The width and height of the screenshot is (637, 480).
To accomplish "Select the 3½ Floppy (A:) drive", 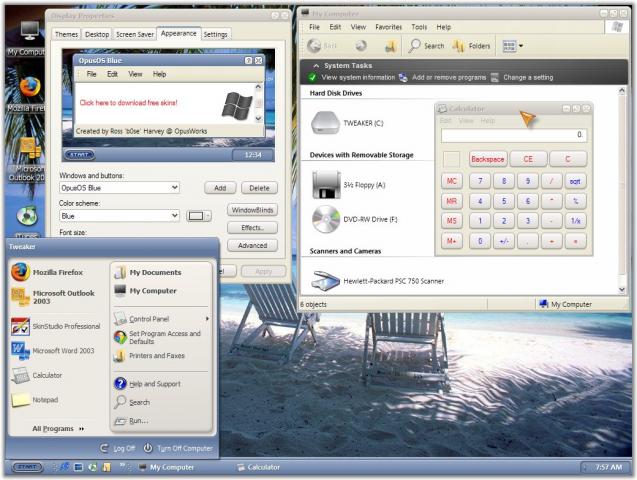I will click(349, 185).
